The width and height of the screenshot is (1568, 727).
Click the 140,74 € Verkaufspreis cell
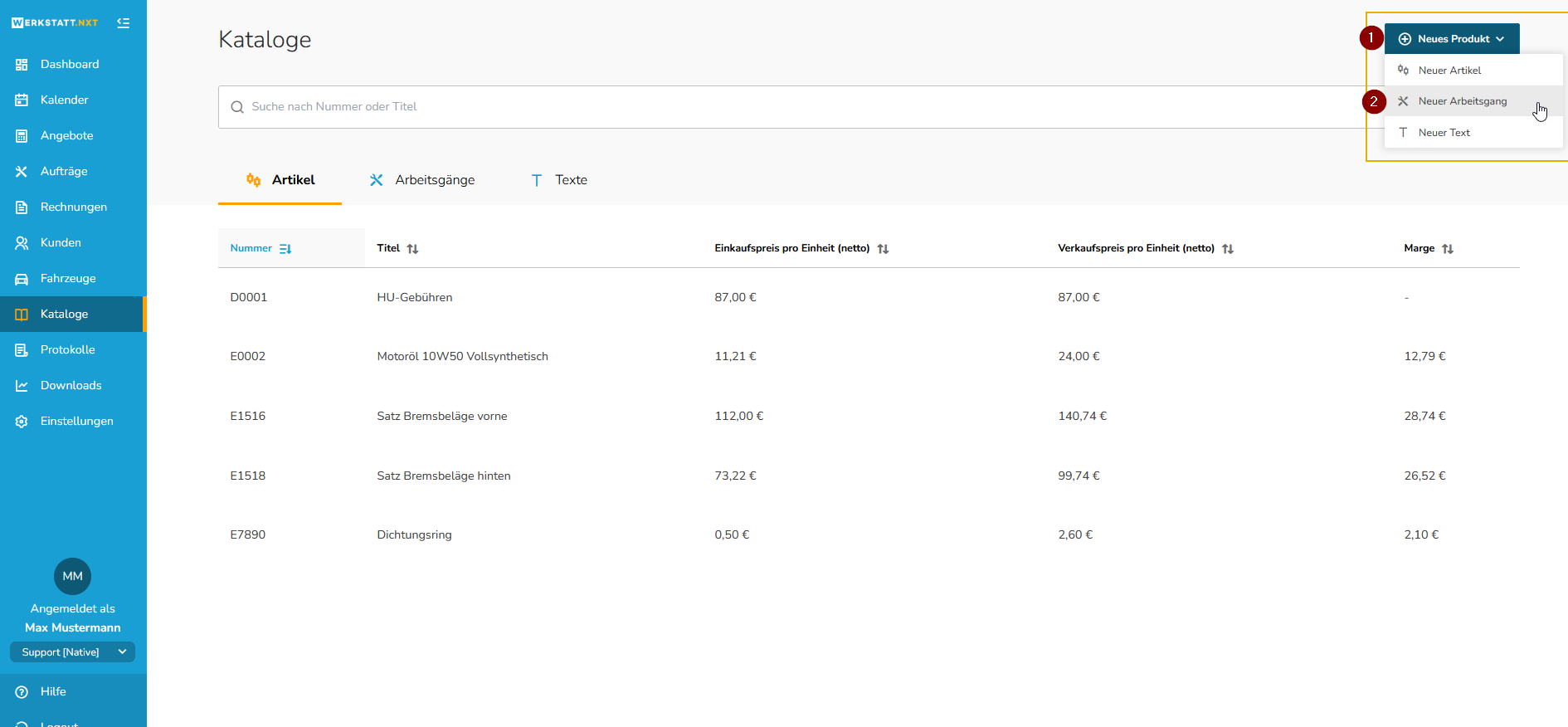point(1083,417)
